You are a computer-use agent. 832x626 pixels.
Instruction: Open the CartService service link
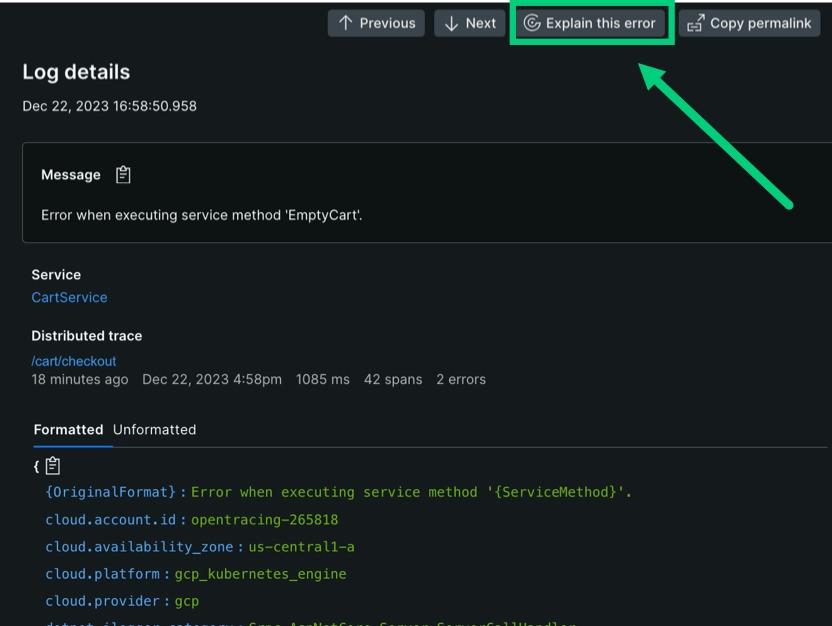pos(70,298)
